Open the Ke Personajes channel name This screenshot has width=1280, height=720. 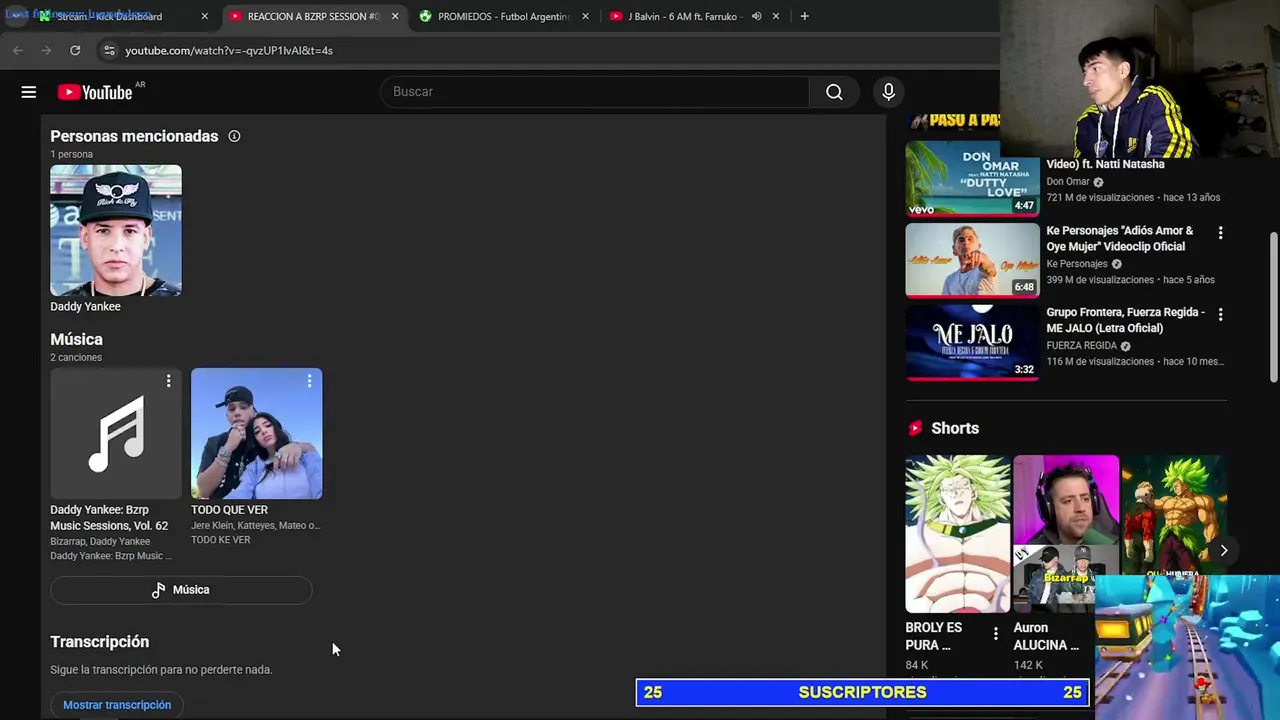point(1076,264)
